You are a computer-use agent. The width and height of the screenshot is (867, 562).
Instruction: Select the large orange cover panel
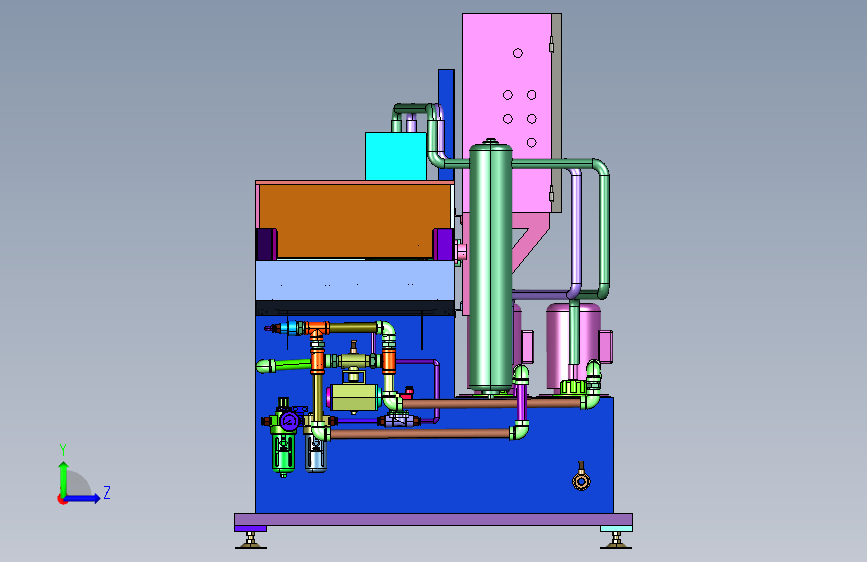click(x=354, y=221)
